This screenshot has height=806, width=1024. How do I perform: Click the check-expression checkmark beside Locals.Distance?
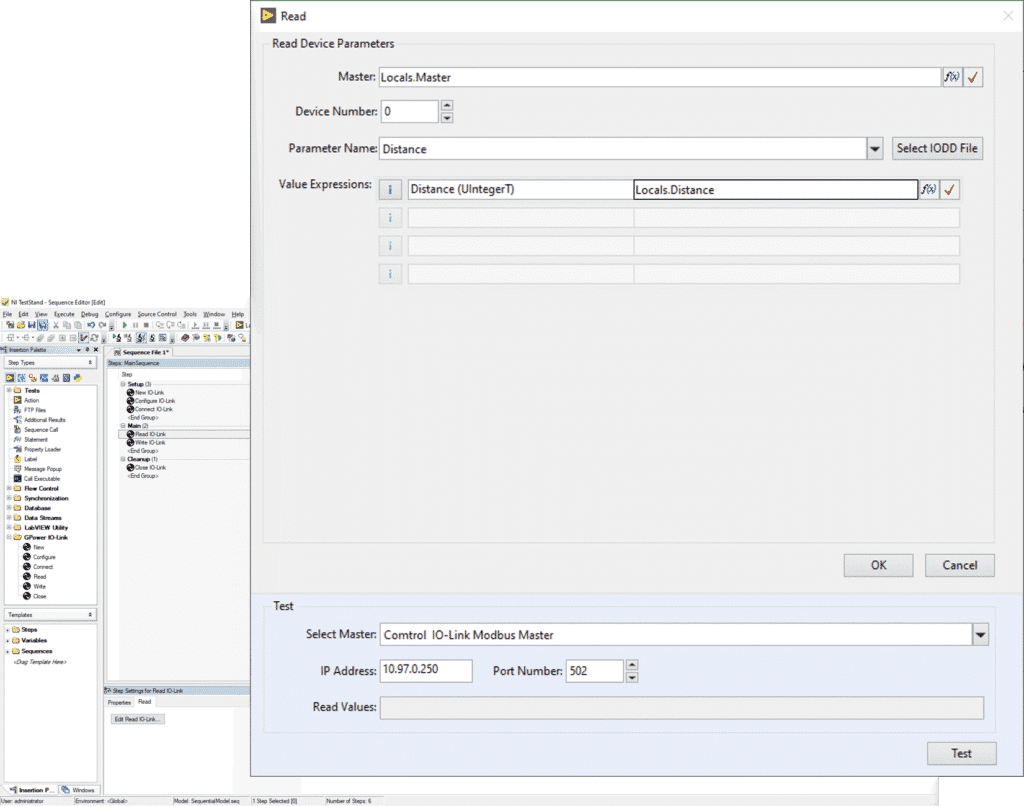coord(950,189)
